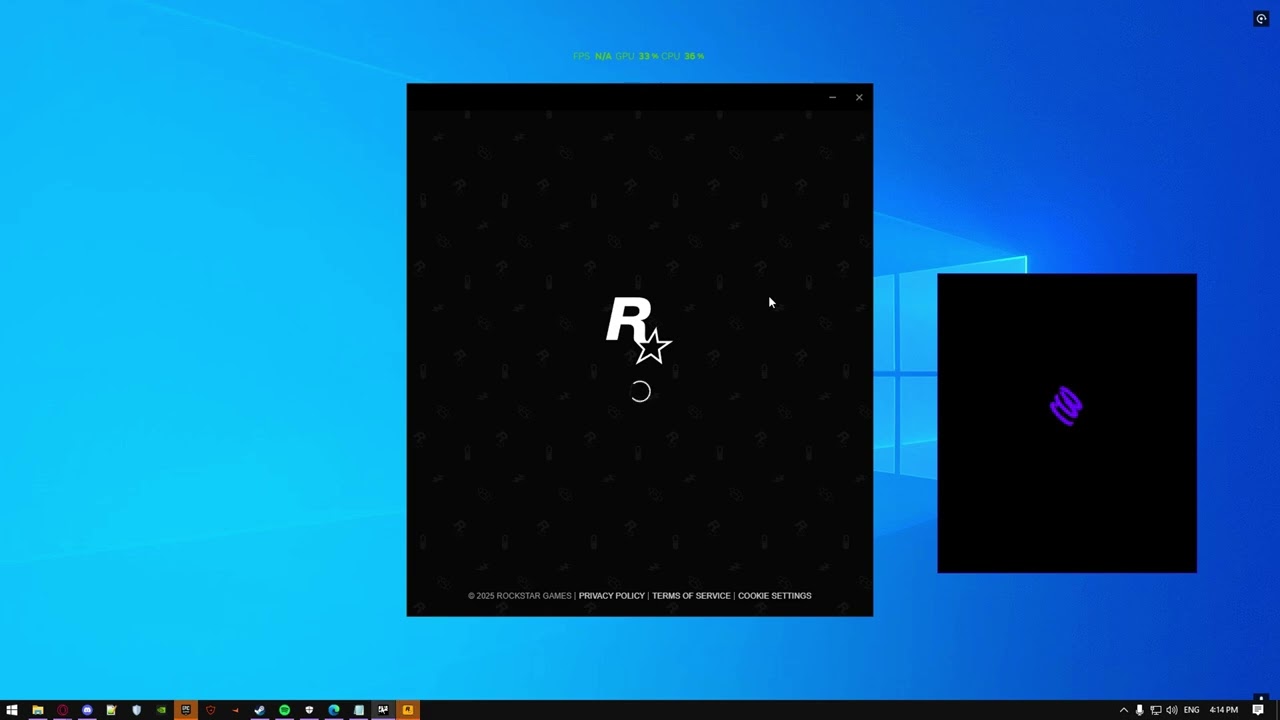Open the green Nvidia app on taskbar

point(161,710)
